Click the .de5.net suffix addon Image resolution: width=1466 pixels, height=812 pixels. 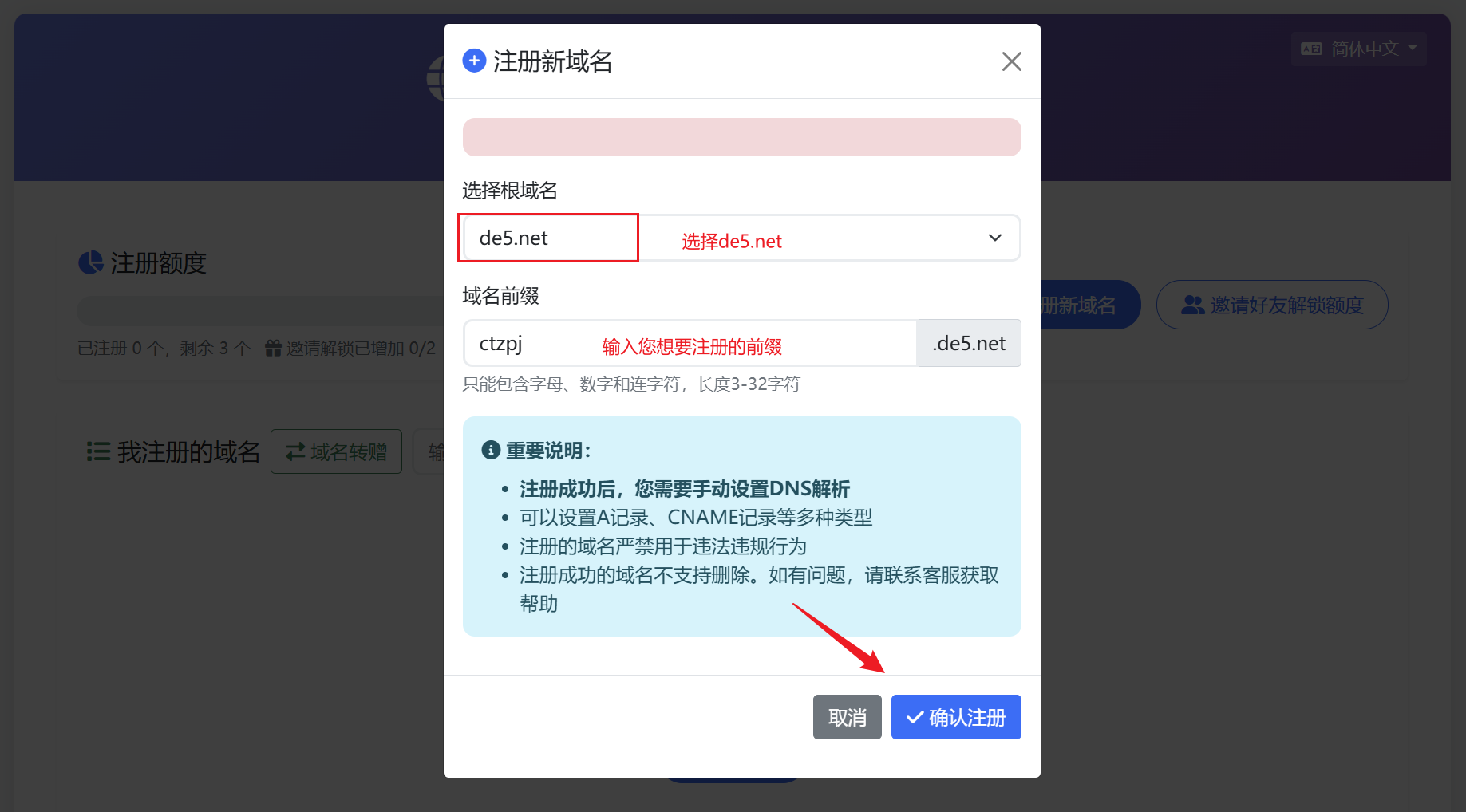pyautogui.click(x=969, y=344)
